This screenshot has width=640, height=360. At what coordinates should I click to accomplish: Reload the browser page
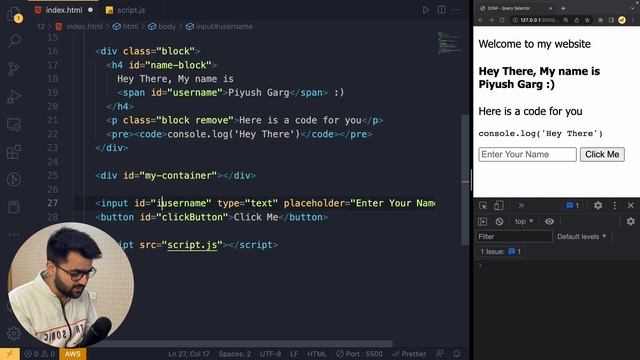(x=502, y=20)
